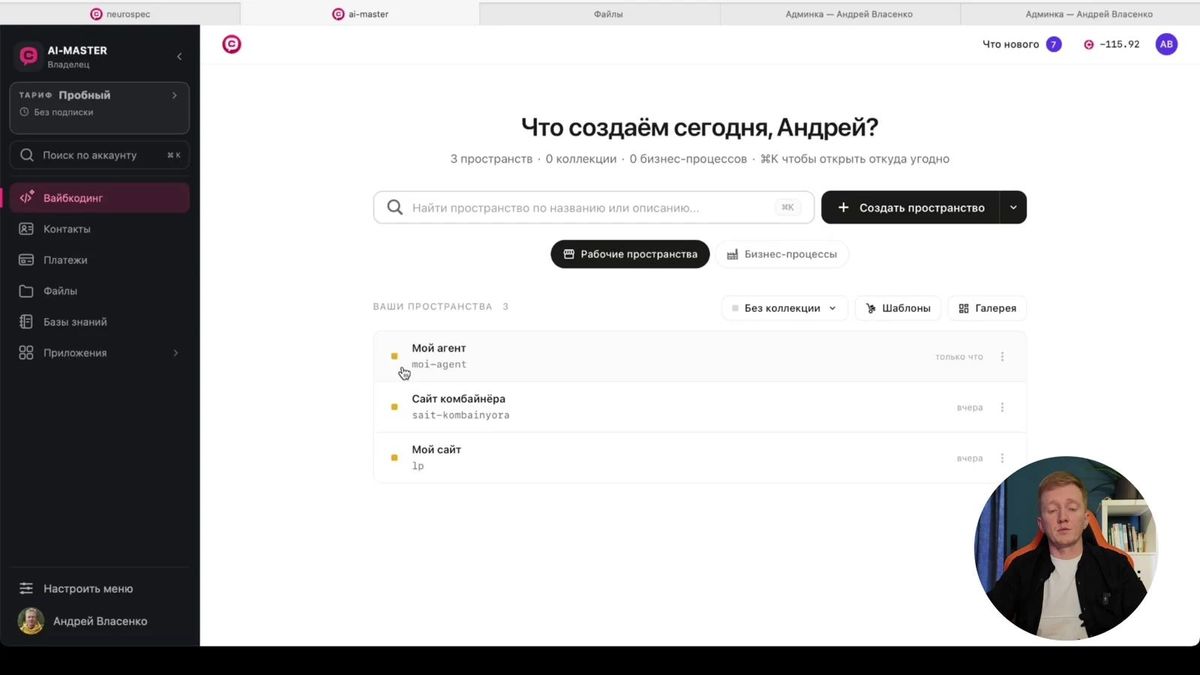
Task: Click the balance currency icon
Action: 1089,44
